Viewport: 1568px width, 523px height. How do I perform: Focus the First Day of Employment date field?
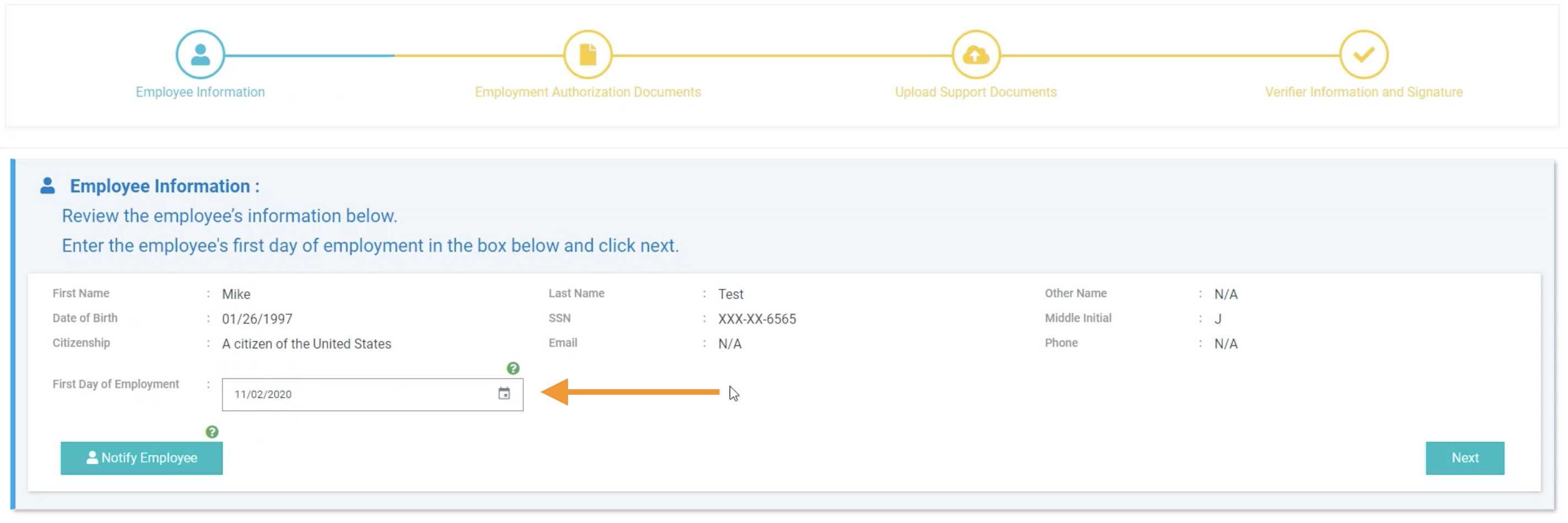click(359, 394)
